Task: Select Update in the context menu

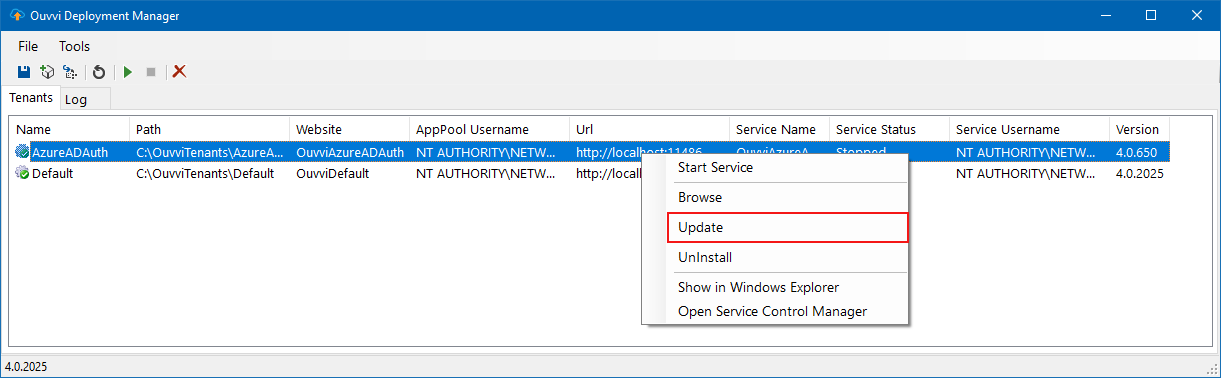Action: coord(787,227)
